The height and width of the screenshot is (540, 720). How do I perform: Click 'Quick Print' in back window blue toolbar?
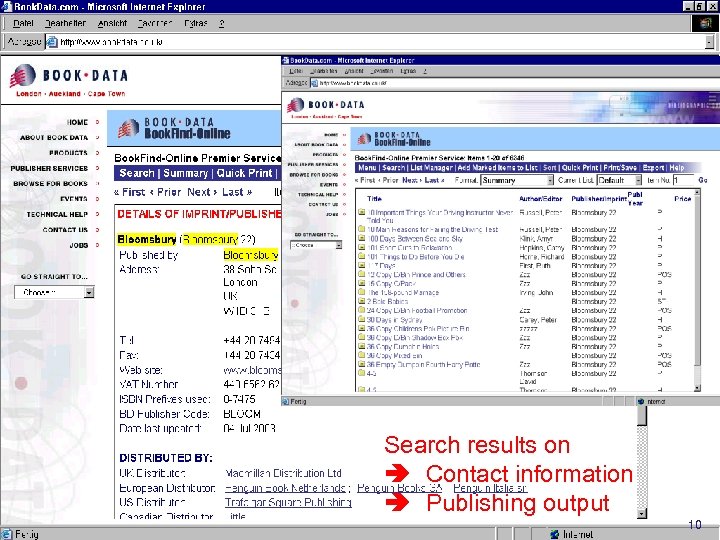coord(244,173)
